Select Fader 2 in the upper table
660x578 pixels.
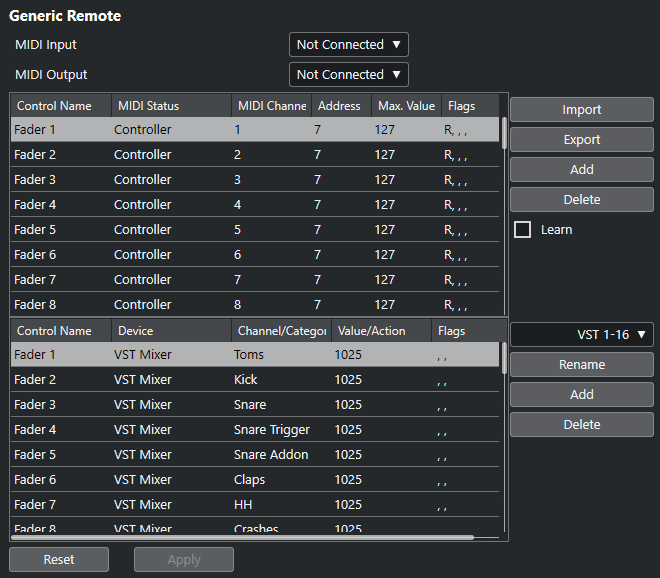tap(255, 154)
